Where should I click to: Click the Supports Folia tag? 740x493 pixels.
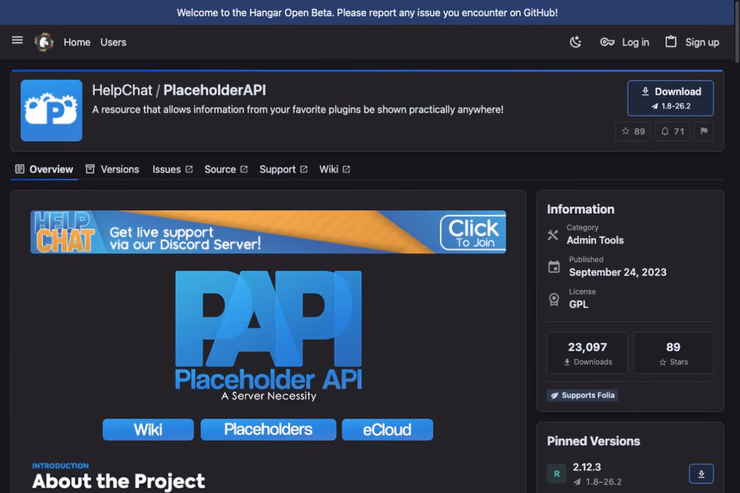click(582, 395)
